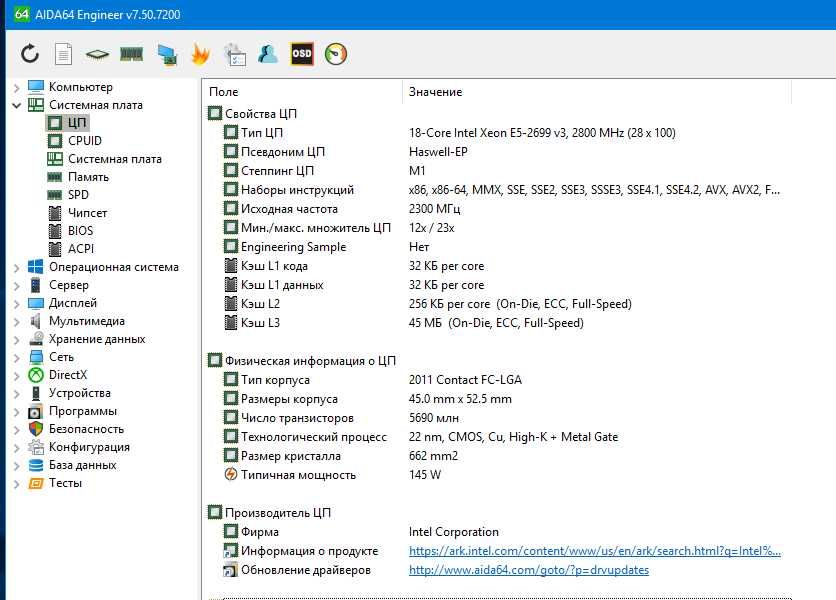Click the AIDA64 application logo icon
Image resolution: width=836 pixels, height=600 pixels.
(21, 13)
